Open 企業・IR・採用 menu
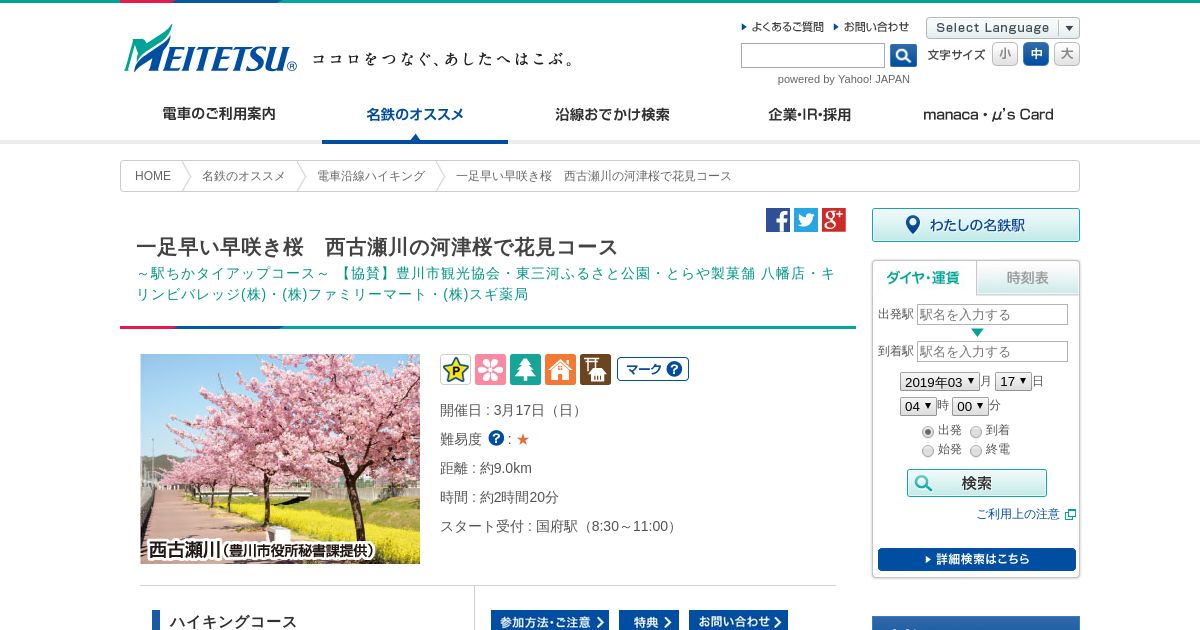This screenshot has height=630, width=1200. point(810,114)
